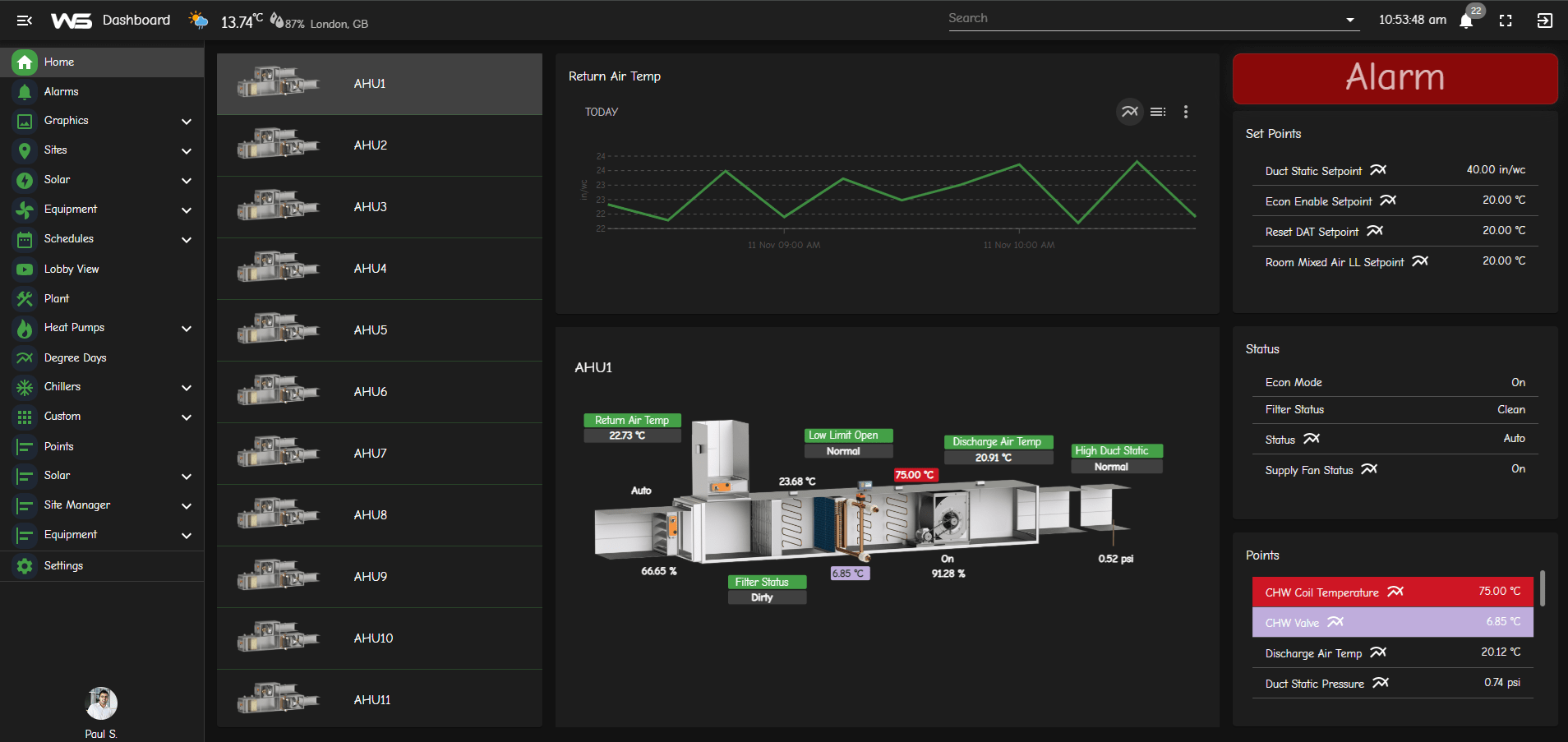This screenshot has width=1568, height=742.
Task: Open Alarms in the sidebar
Action: point(62,91)
